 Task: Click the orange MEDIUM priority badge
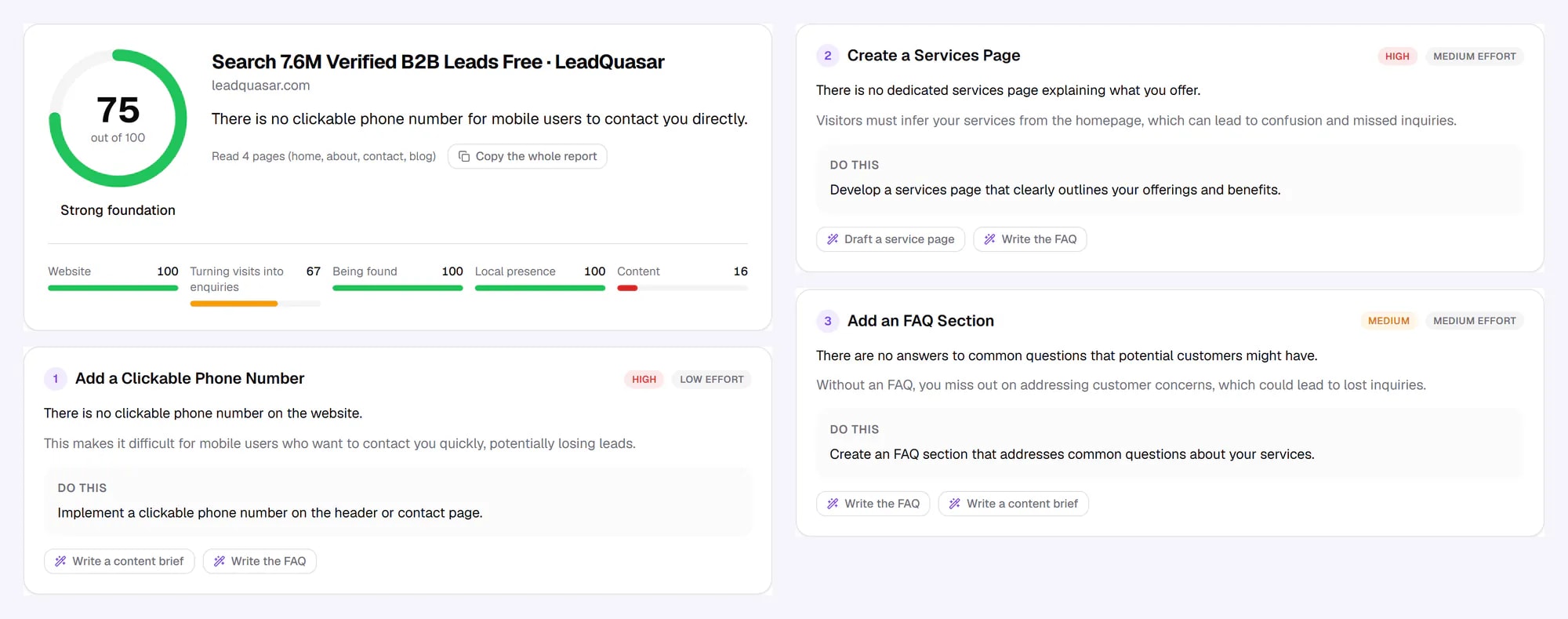(x=1388, y=321)
